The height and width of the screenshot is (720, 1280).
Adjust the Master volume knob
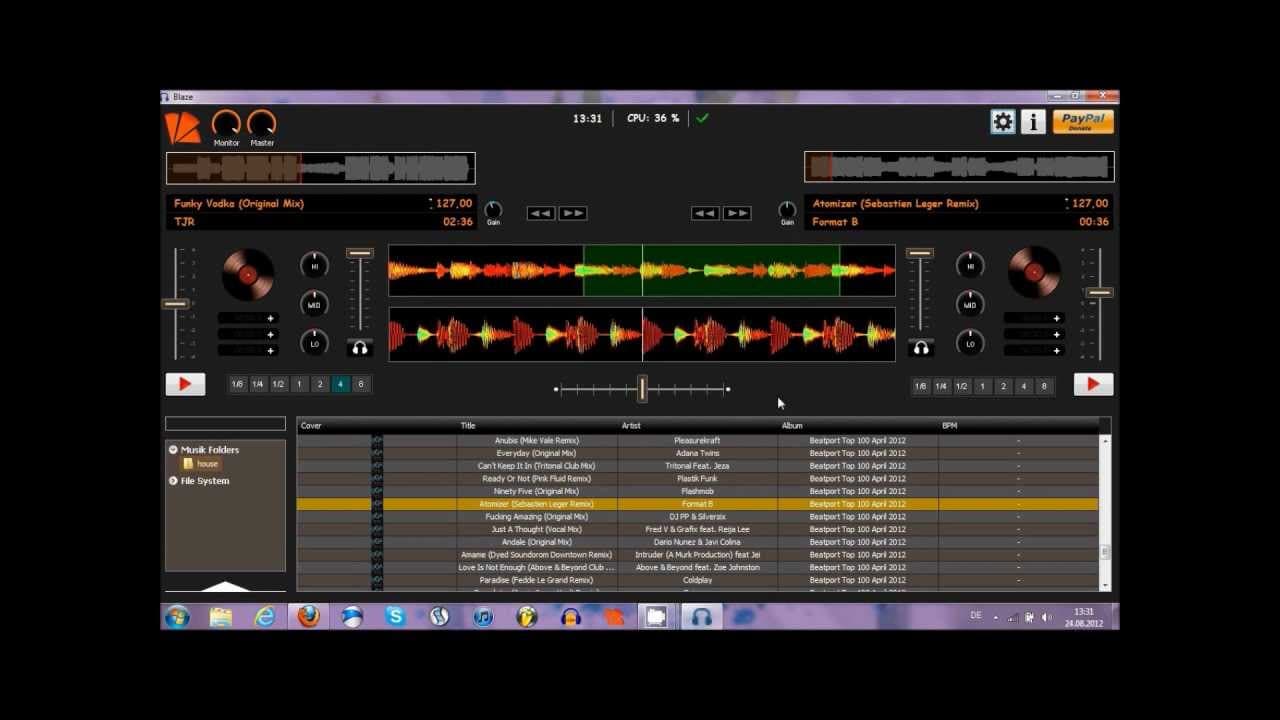(262, 123)
